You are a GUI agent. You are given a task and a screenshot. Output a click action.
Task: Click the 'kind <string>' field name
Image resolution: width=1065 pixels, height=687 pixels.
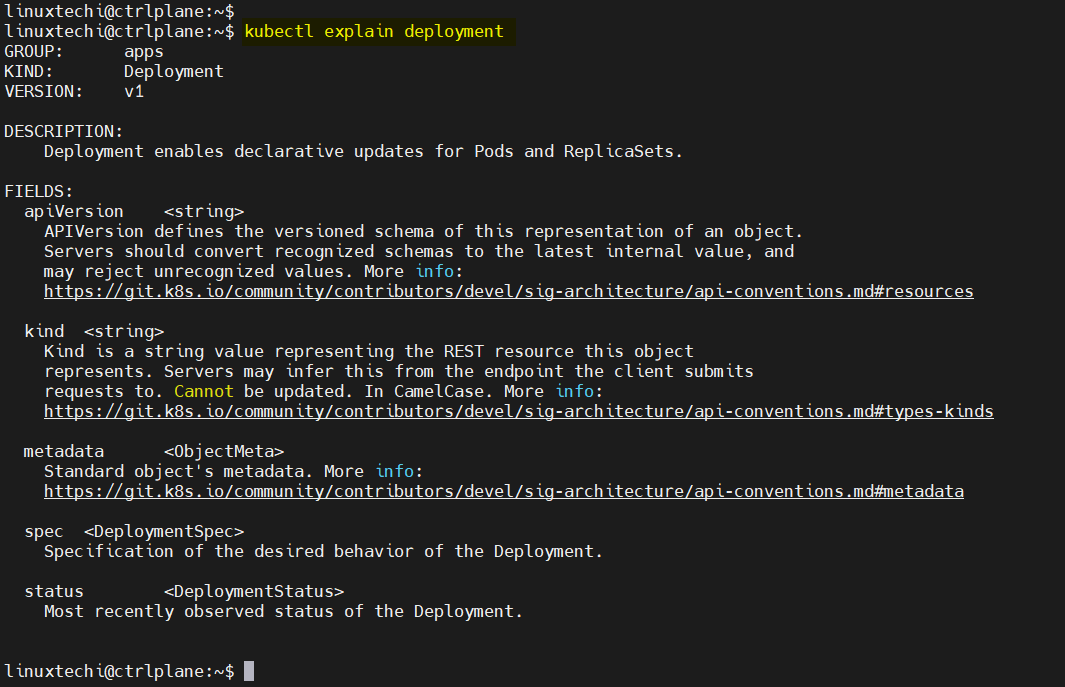pos(94,332)
